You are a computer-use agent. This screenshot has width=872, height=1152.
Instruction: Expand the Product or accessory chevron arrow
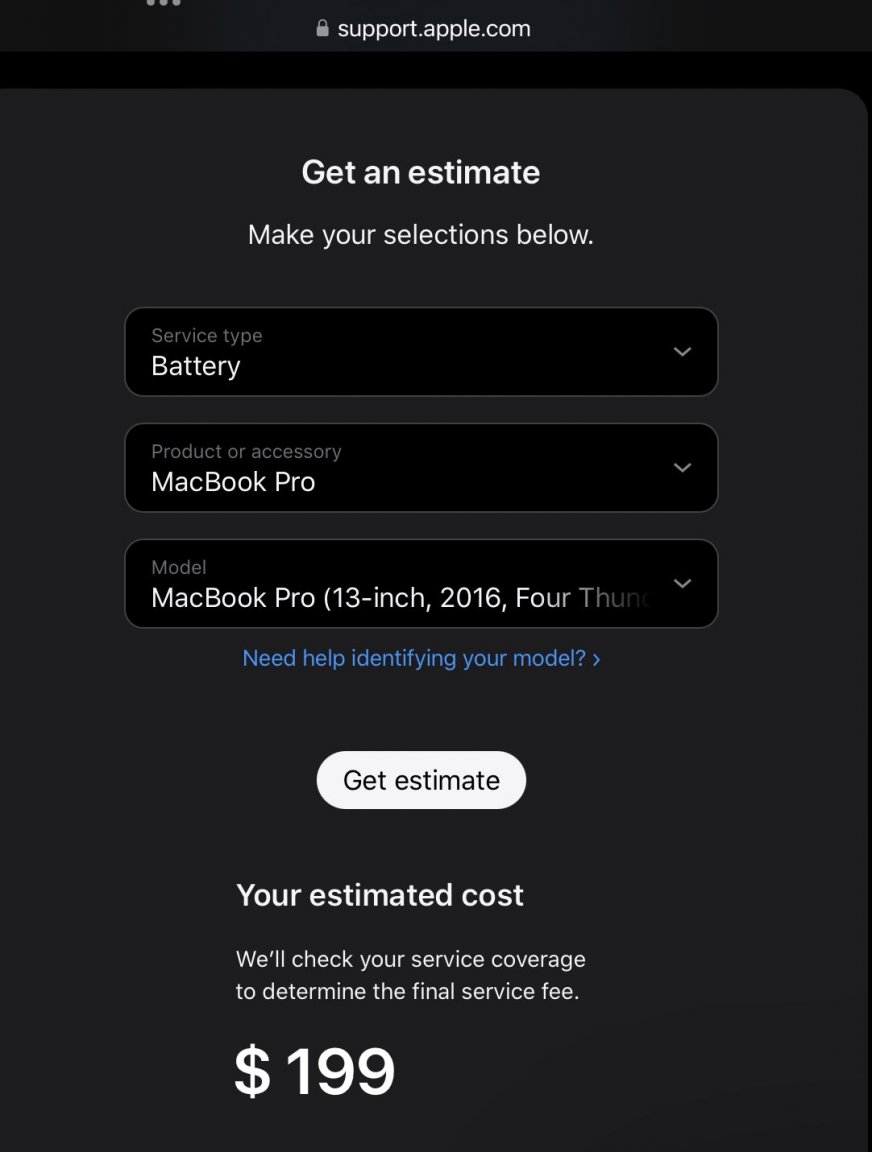coord(682,468)
